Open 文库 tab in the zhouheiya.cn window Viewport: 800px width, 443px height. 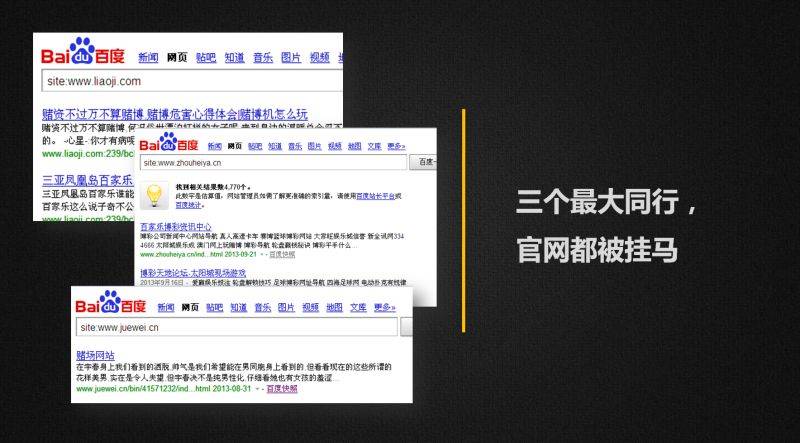pyautogui.click(x=374, y=146)
